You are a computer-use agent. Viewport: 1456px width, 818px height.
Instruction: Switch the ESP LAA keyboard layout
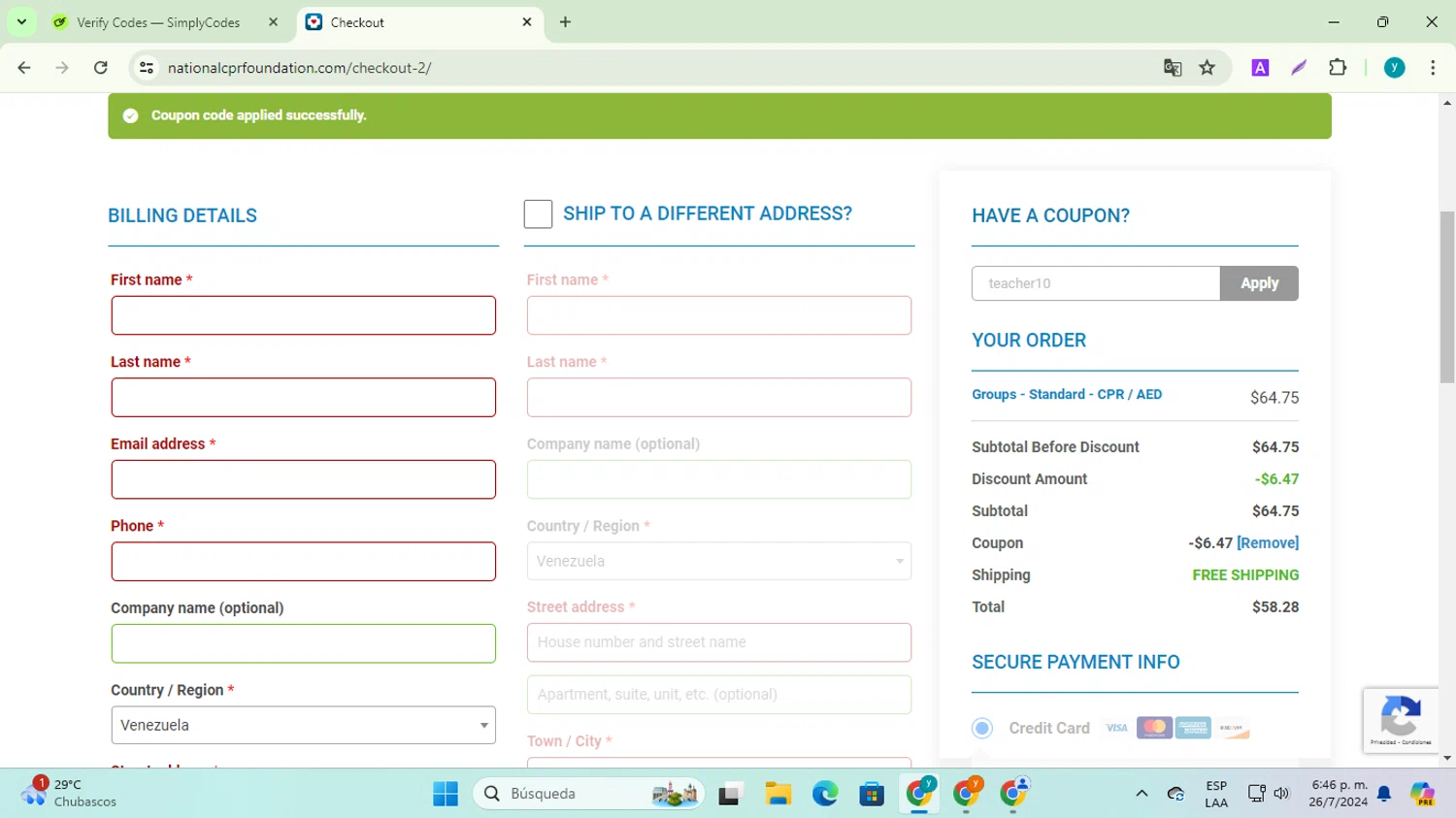pos(1216,794)
